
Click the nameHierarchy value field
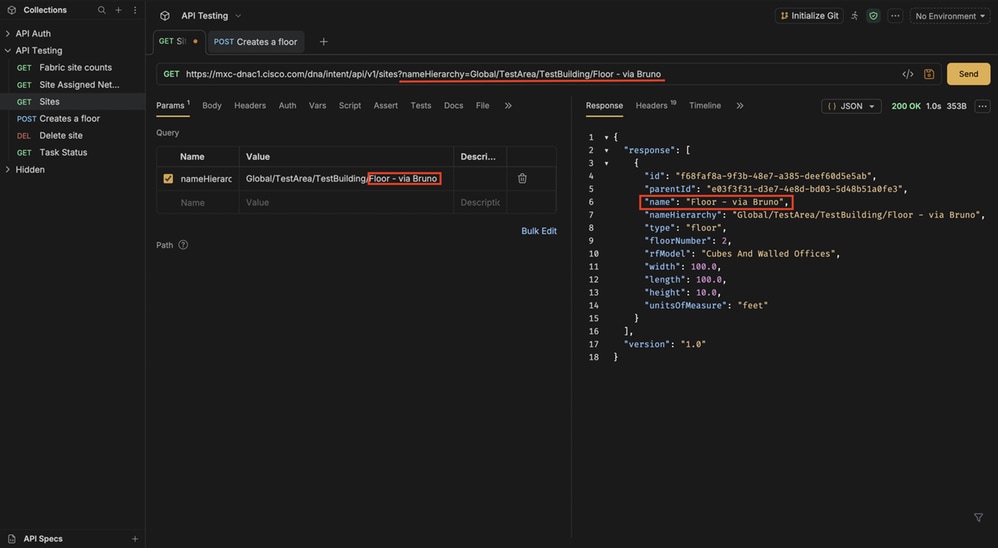tap(346, 179)
